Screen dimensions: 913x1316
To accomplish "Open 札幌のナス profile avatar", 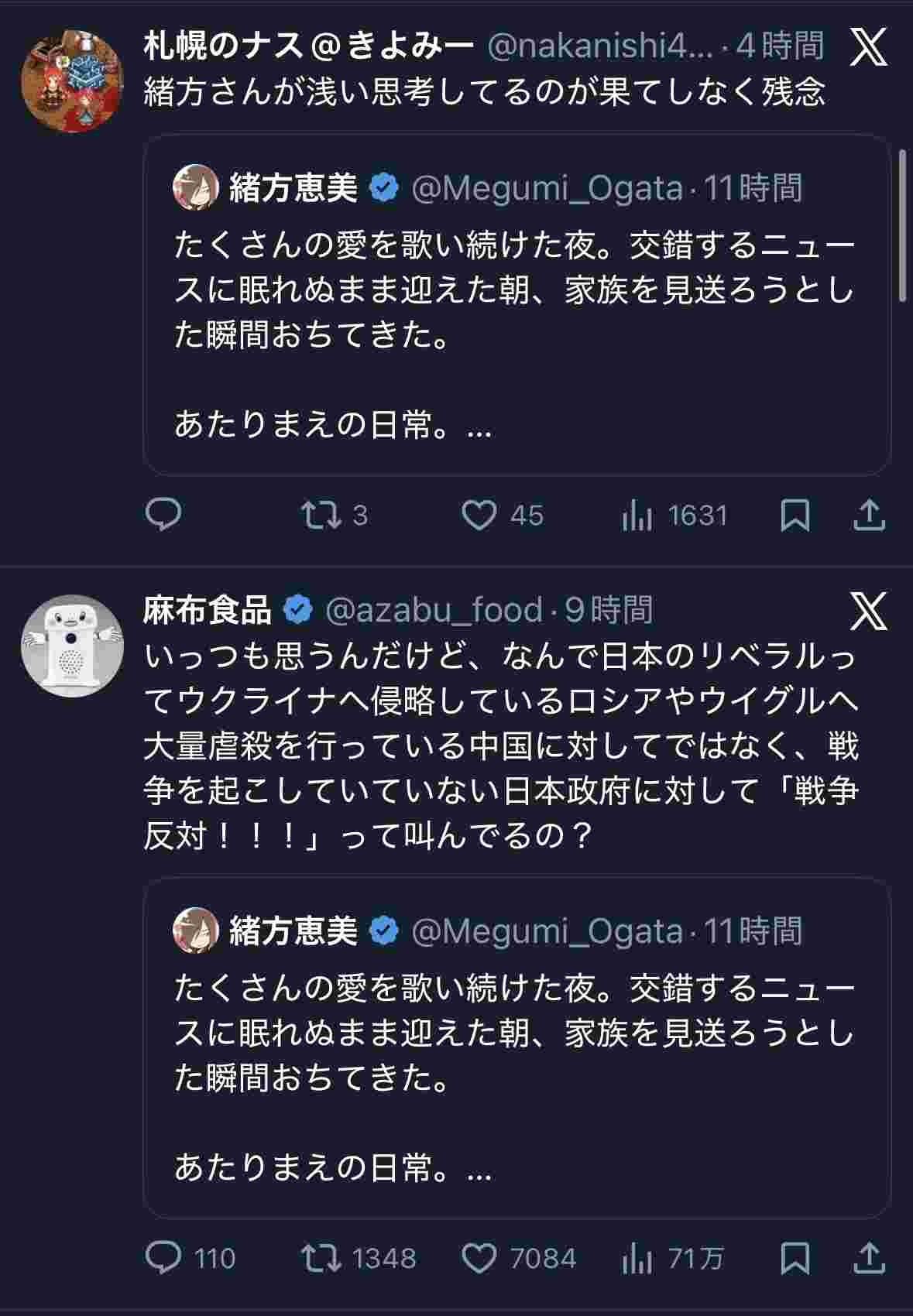I will coord(72,81).
